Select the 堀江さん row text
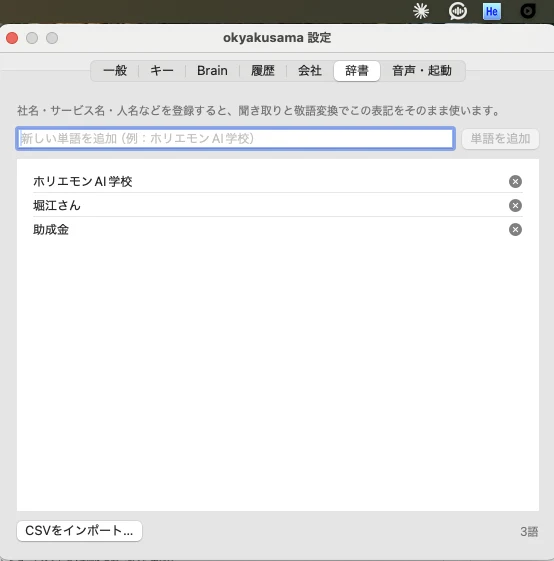554x561 pixels. pos(57,206)
